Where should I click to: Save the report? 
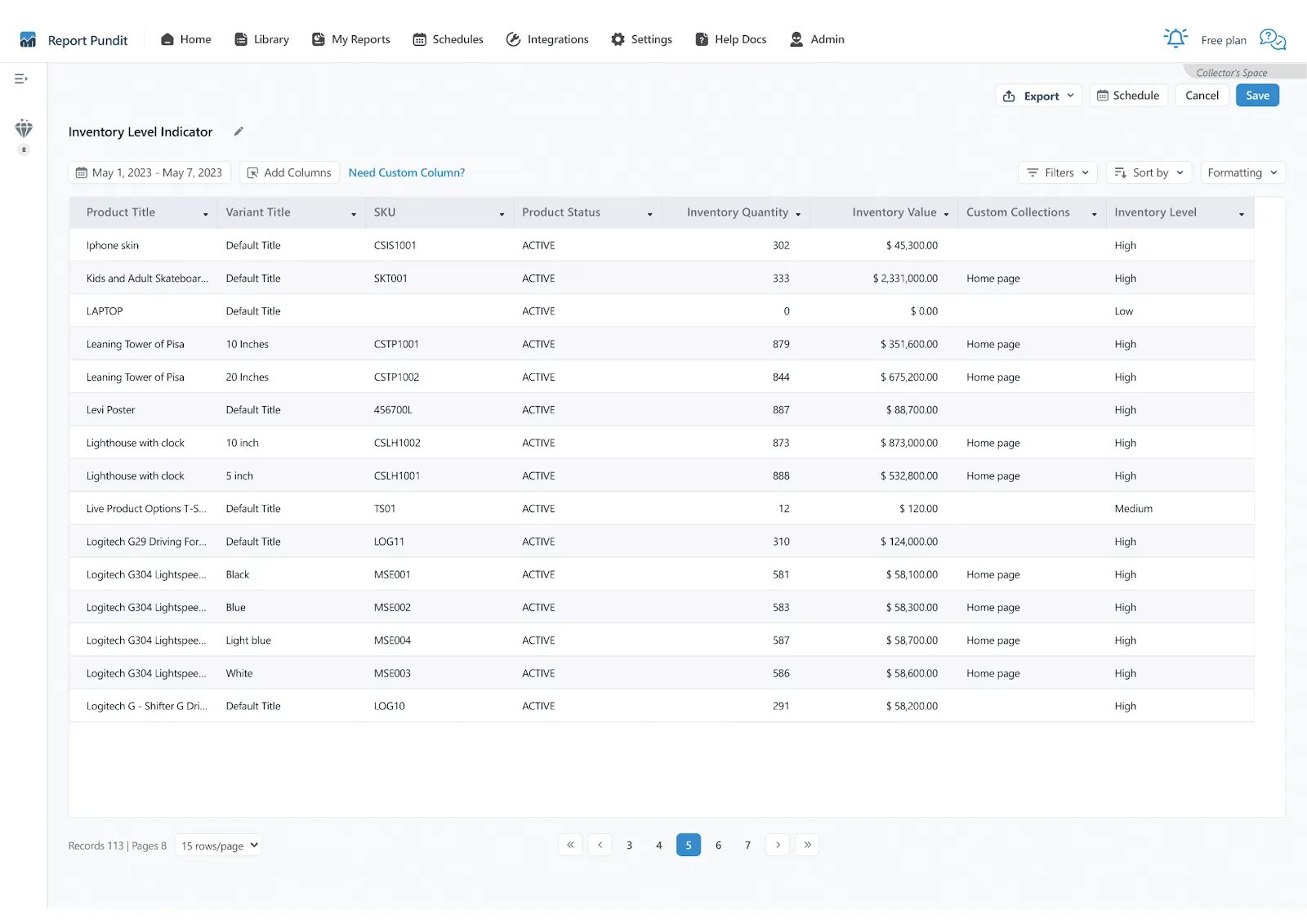[1257, 96]
